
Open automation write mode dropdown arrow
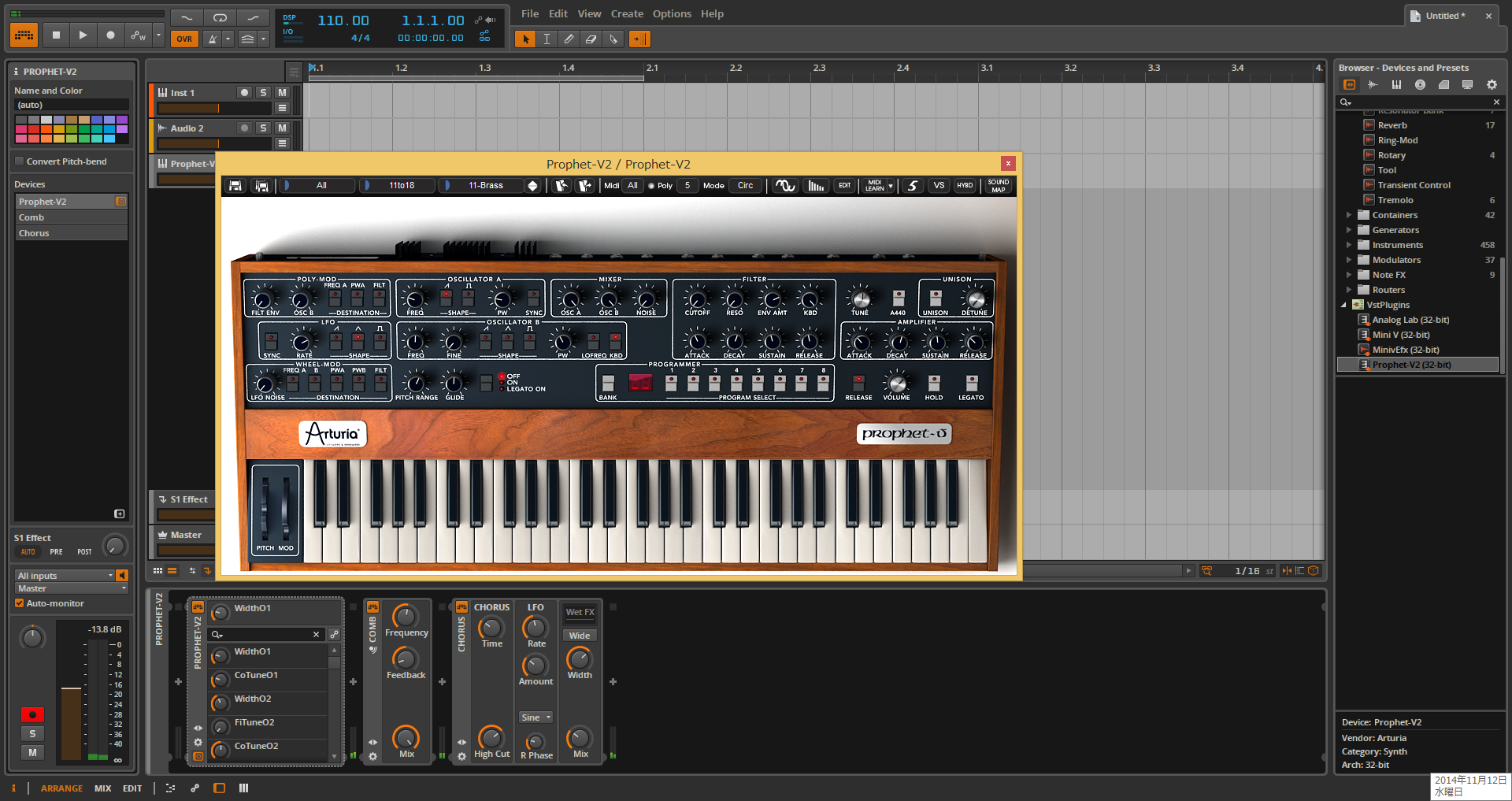pyautogui.click(x=158, y=35)
